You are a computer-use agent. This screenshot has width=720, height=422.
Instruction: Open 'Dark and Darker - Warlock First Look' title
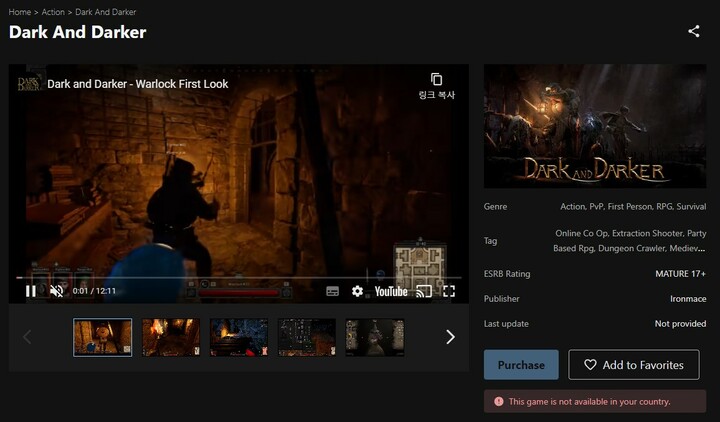coord(138,84)
